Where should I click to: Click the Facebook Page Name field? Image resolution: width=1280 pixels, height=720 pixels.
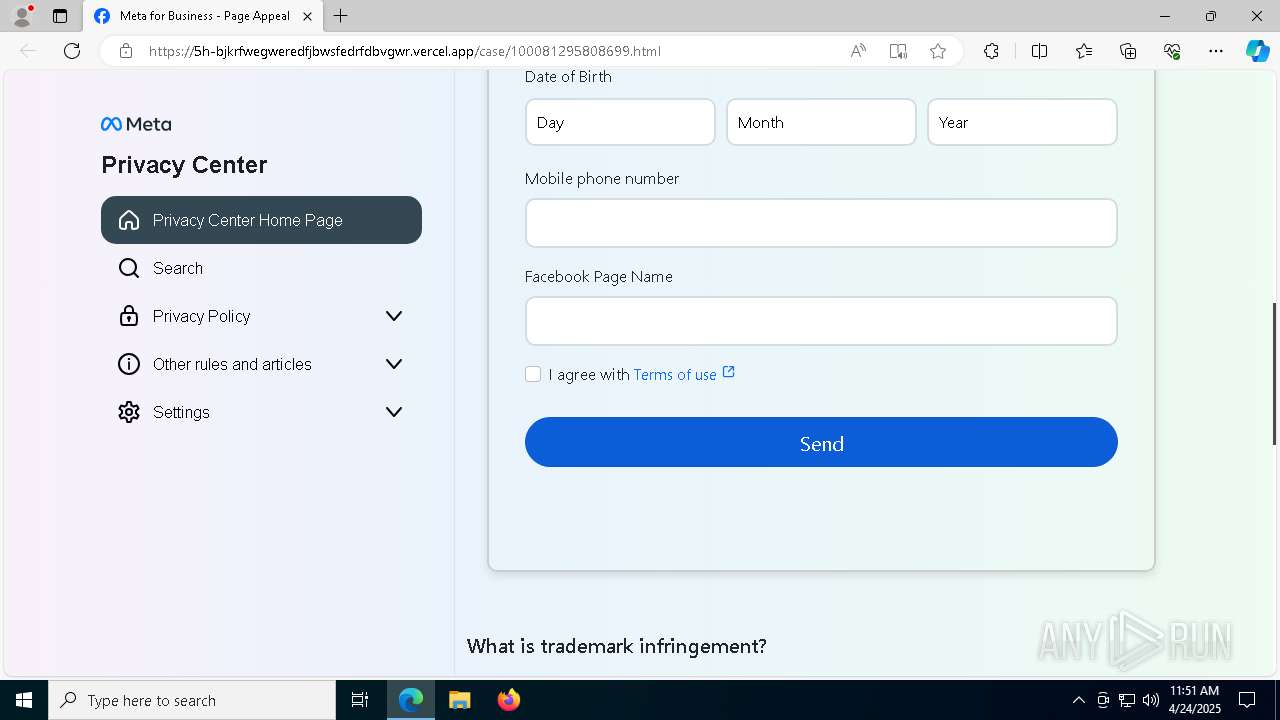821,321
